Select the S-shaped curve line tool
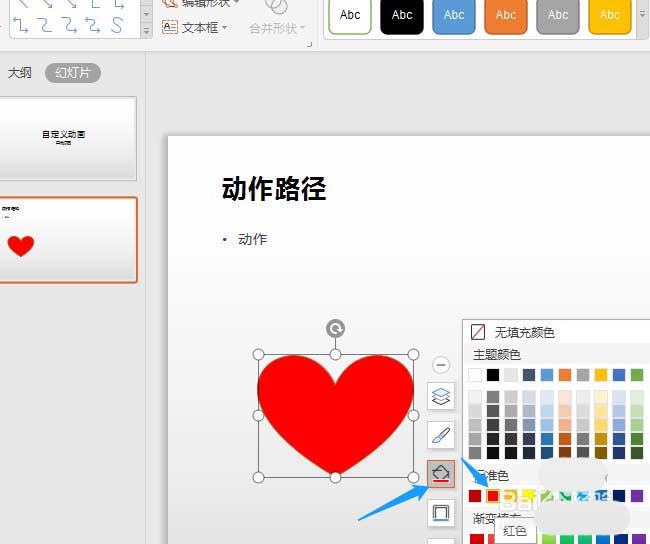The height and width of the screenshot is (544, 650). tap(116, 25)
